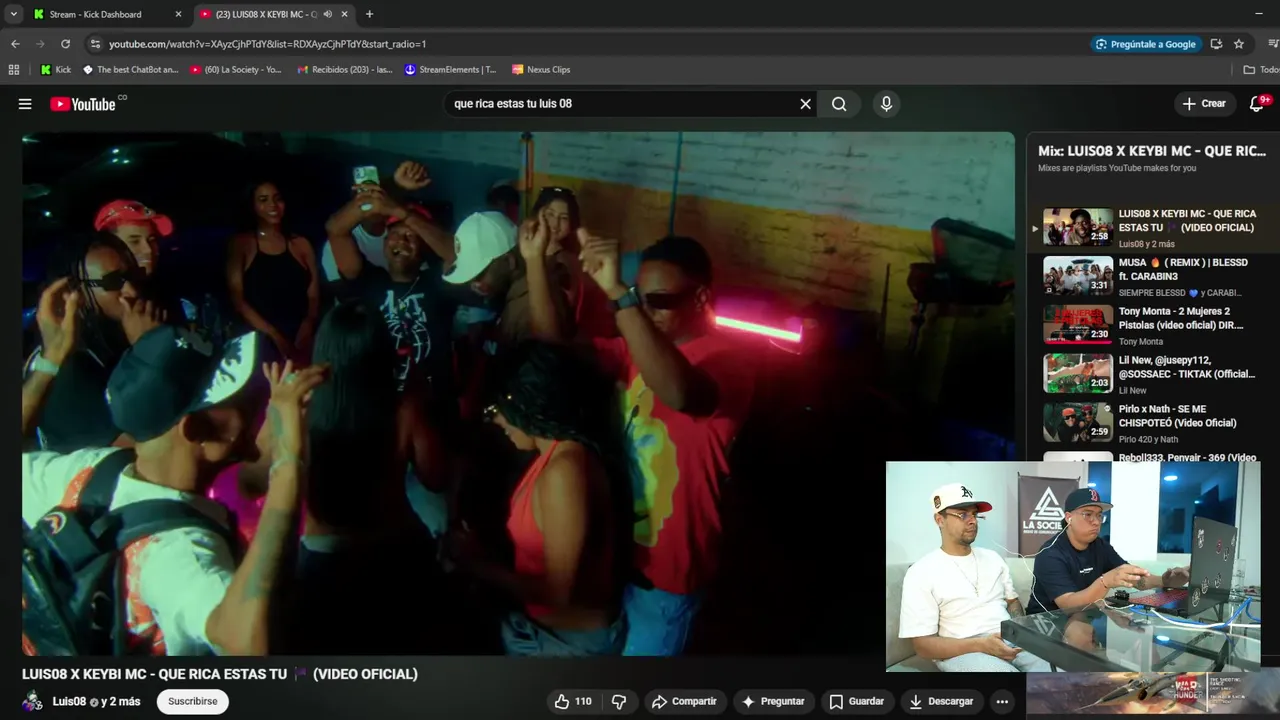
Task: Click Crear create button
Action: pyautogui.click(x=1204, y=104)
